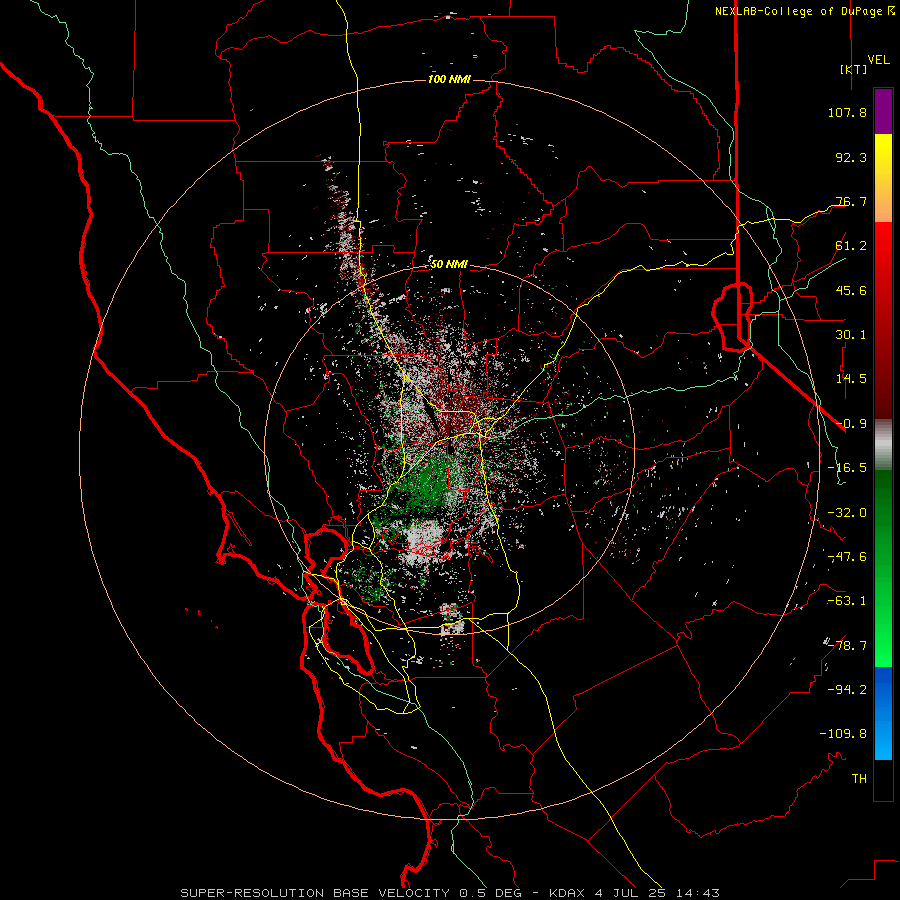Click the -0.9 velocity scale value
The image size is (900, 900).
(851, 423)
